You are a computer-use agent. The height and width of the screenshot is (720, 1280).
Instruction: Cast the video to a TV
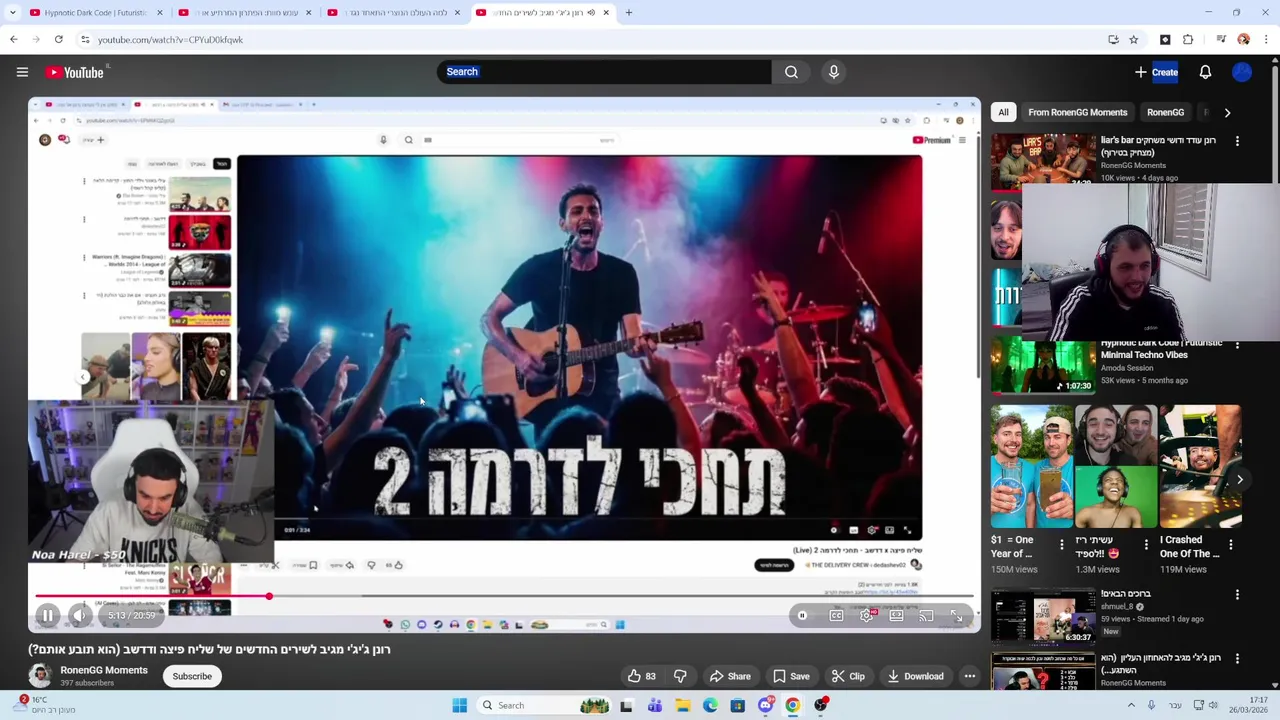(926, 616)
